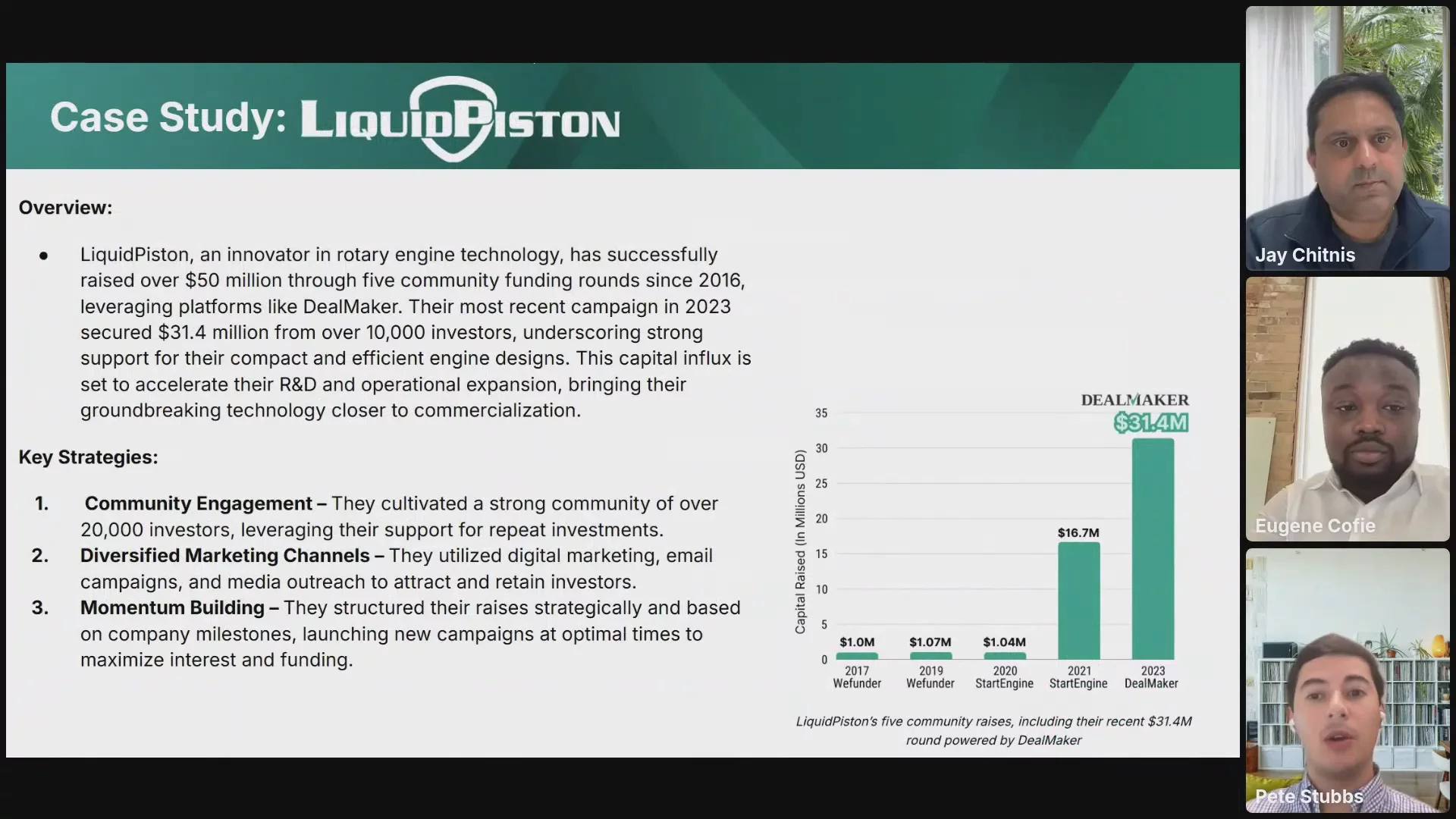Click the 'Key Strategies:' heading
The image size is (1456, 819).
coord(88,457)
